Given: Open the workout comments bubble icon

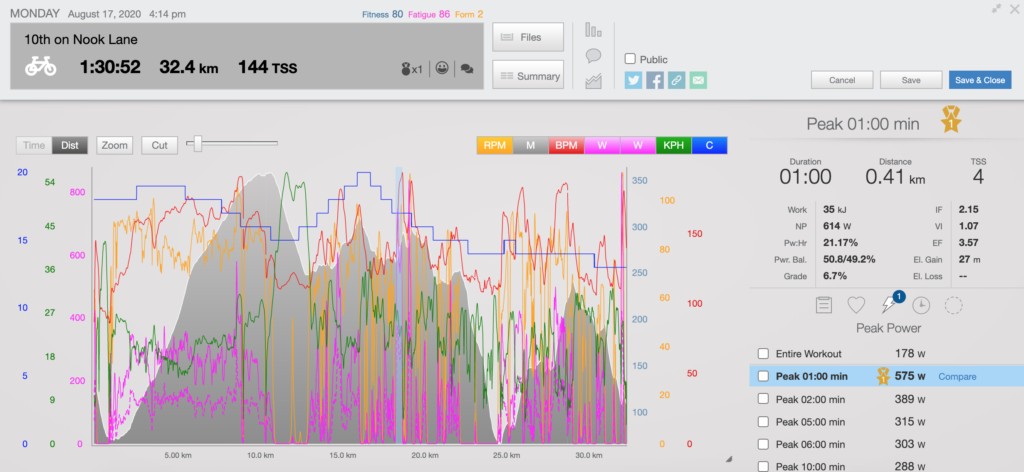Looking at the screenshot, I should point(466,69).
